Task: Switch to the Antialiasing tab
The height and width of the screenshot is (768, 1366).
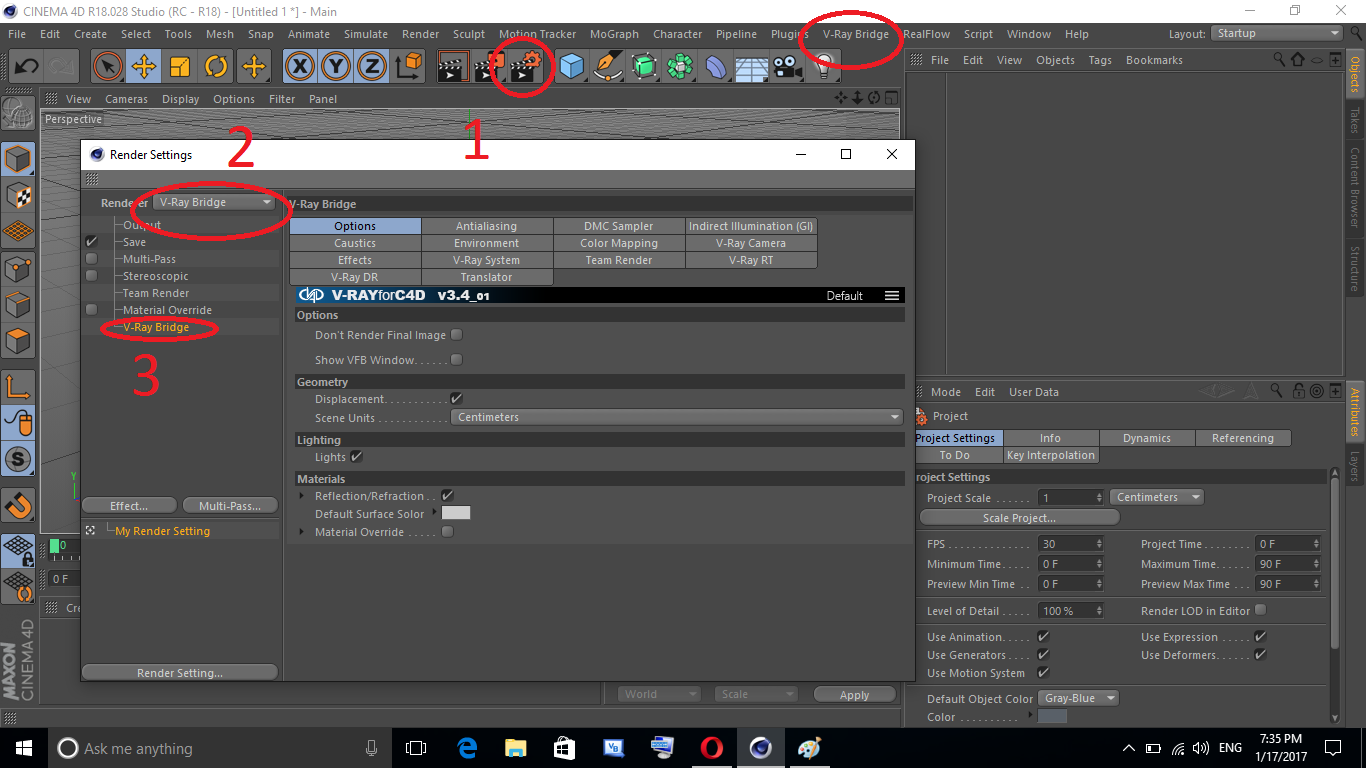Action: click(487, 226)
